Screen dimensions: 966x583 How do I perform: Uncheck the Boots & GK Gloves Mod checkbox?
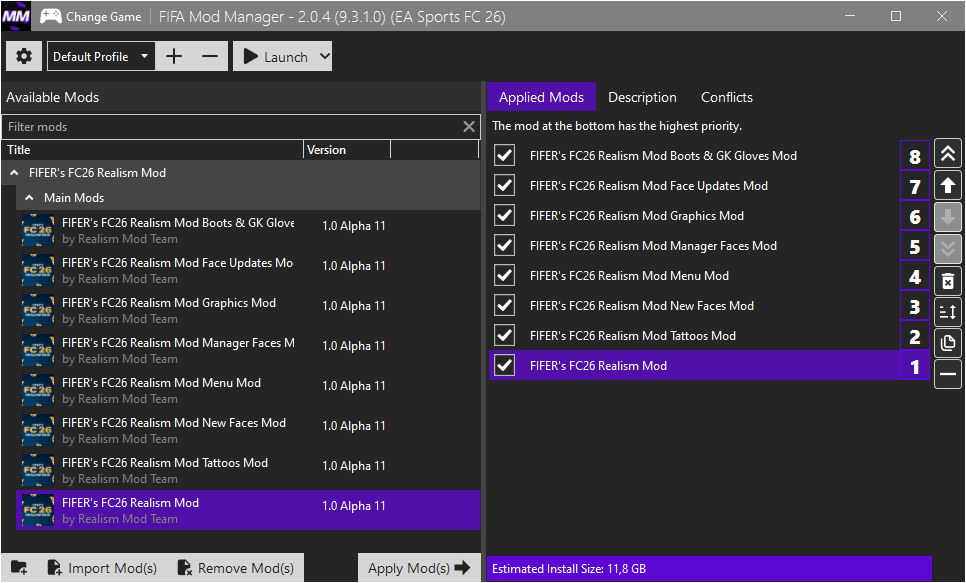pyautogui.click(x=505, y=156)
